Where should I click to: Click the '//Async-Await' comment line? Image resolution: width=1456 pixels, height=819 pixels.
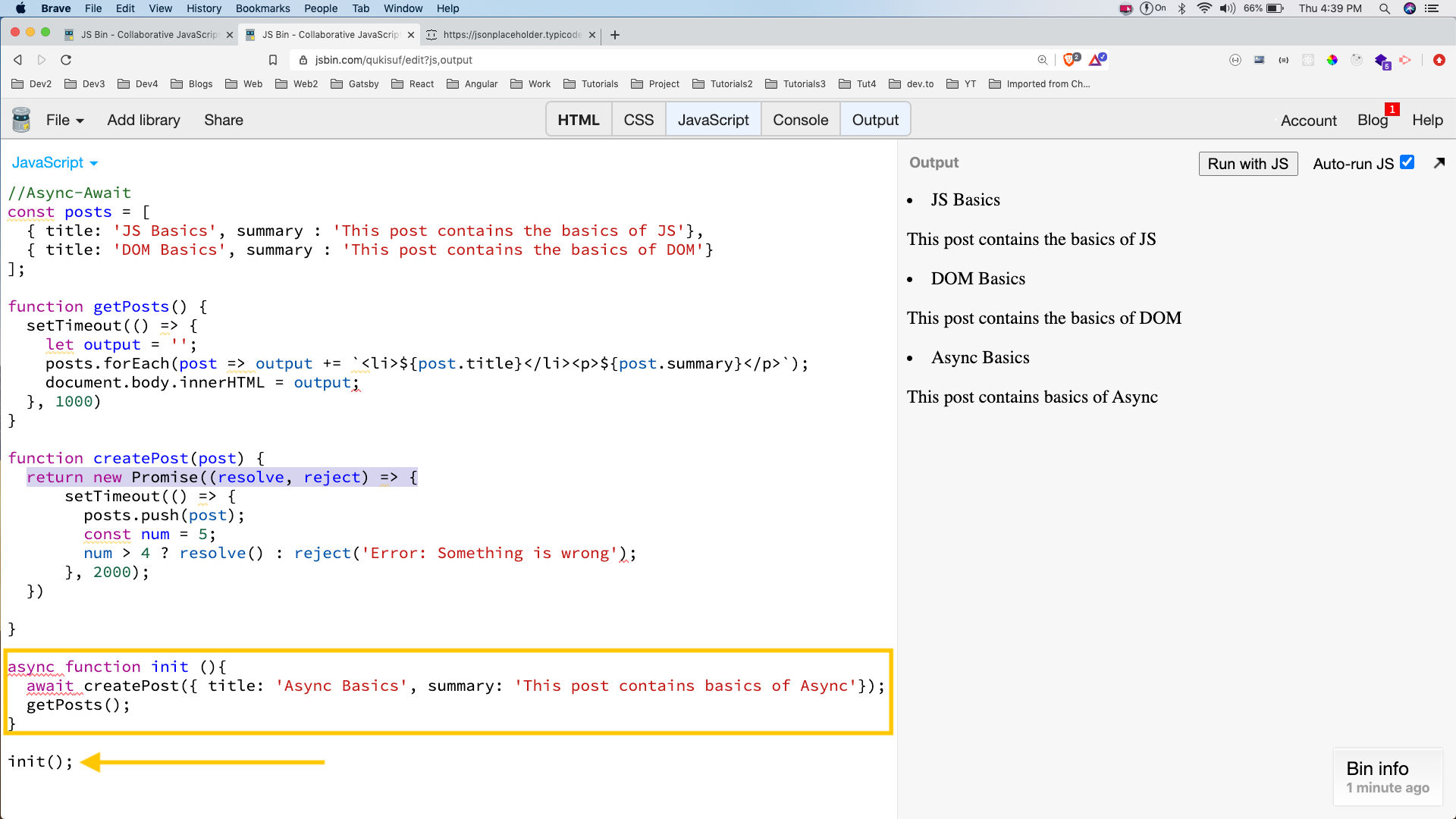point(70,193)
